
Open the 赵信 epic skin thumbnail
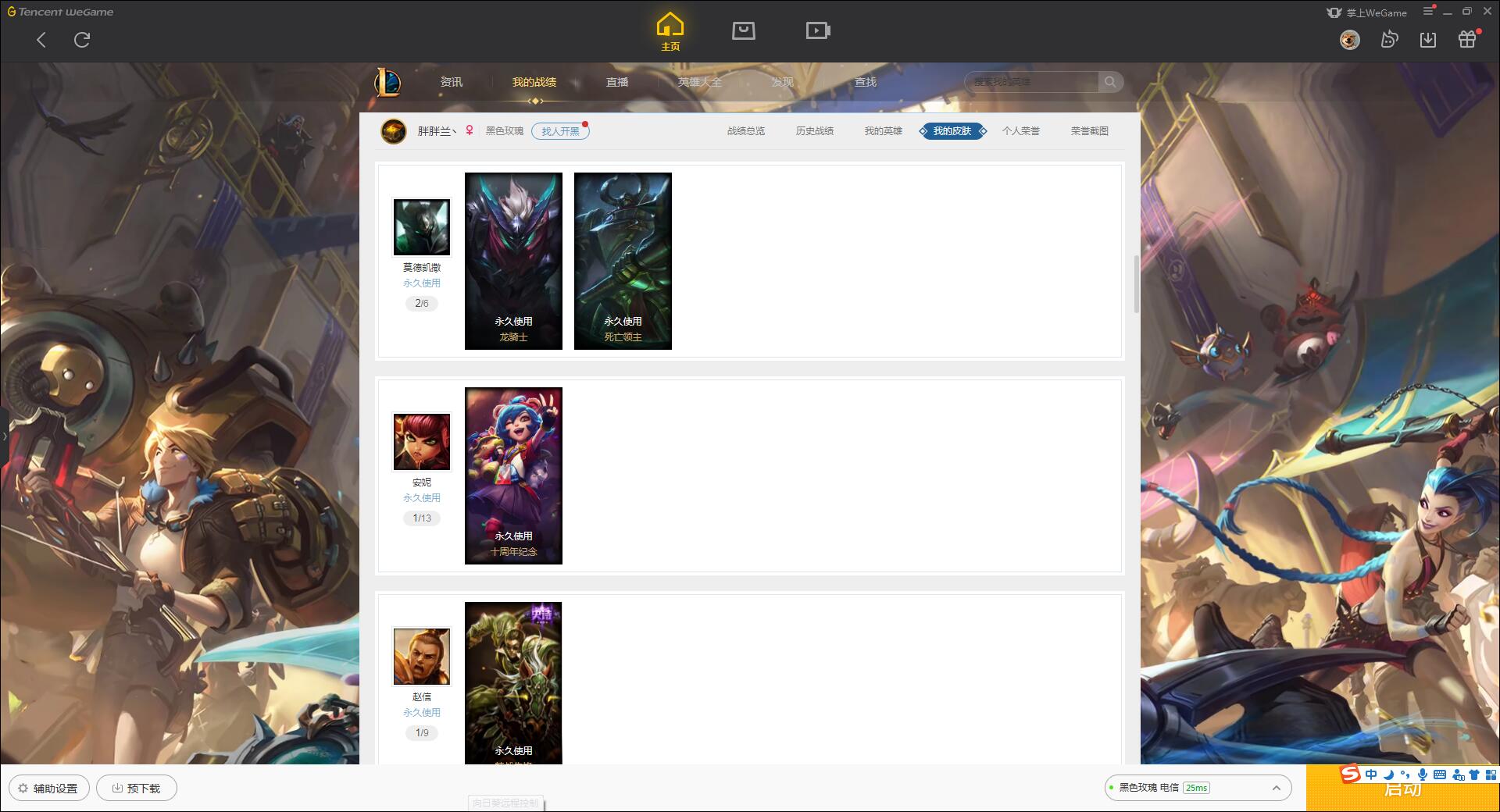click(x=513, y=683)
